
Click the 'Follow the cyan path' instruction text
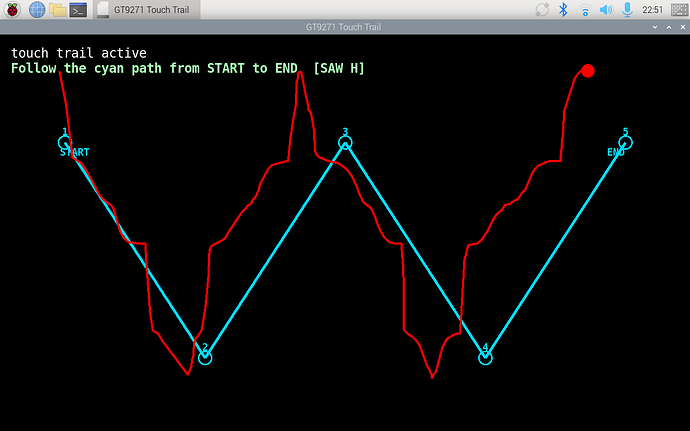tap(154, 68)
